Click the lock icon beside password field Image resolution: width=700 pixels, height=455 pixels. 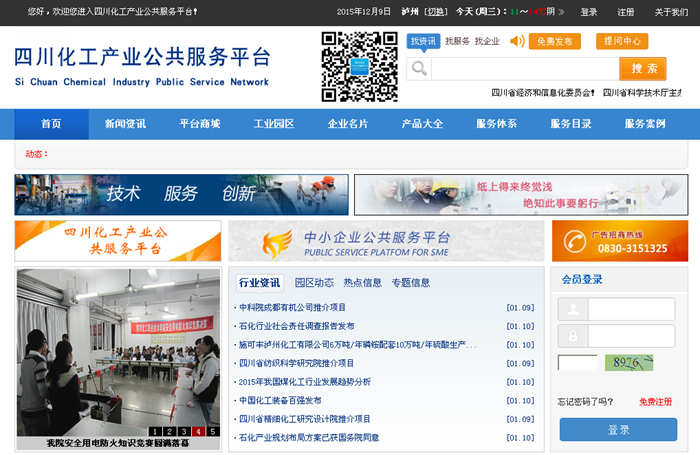click(x=573, y=336)
